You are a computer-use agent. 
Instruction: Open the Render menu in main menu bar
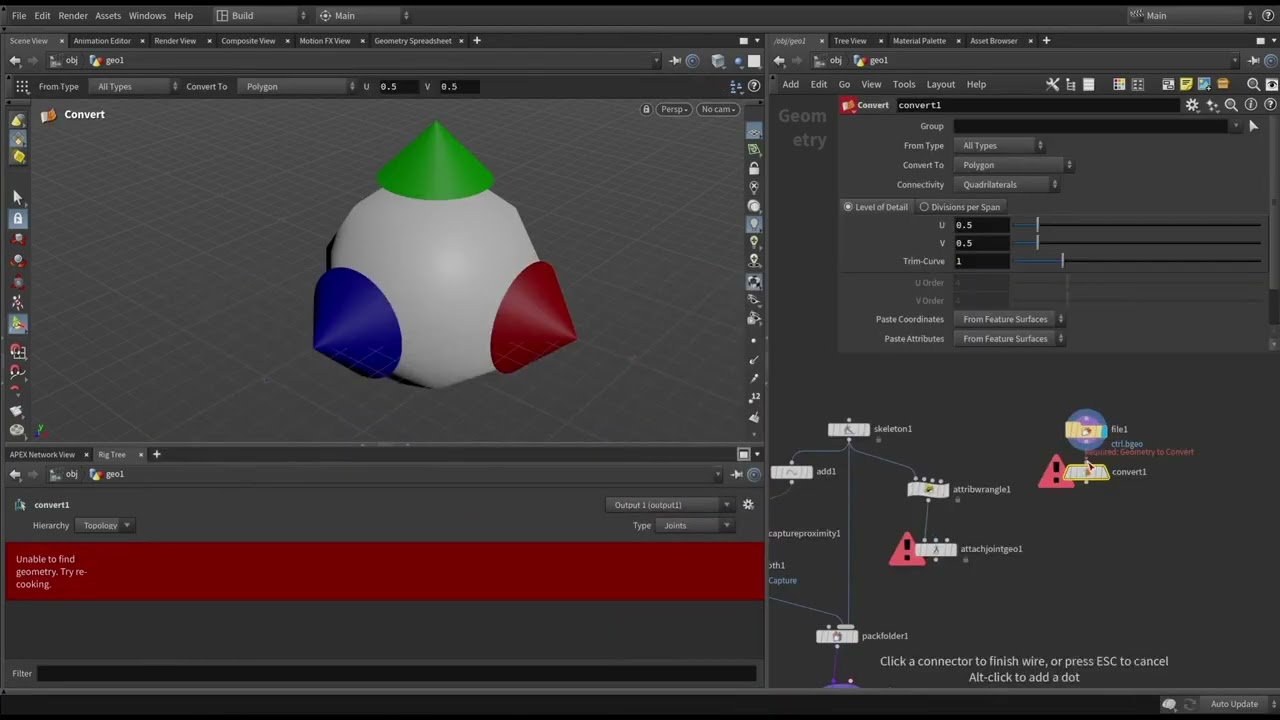tap(73, 16)
